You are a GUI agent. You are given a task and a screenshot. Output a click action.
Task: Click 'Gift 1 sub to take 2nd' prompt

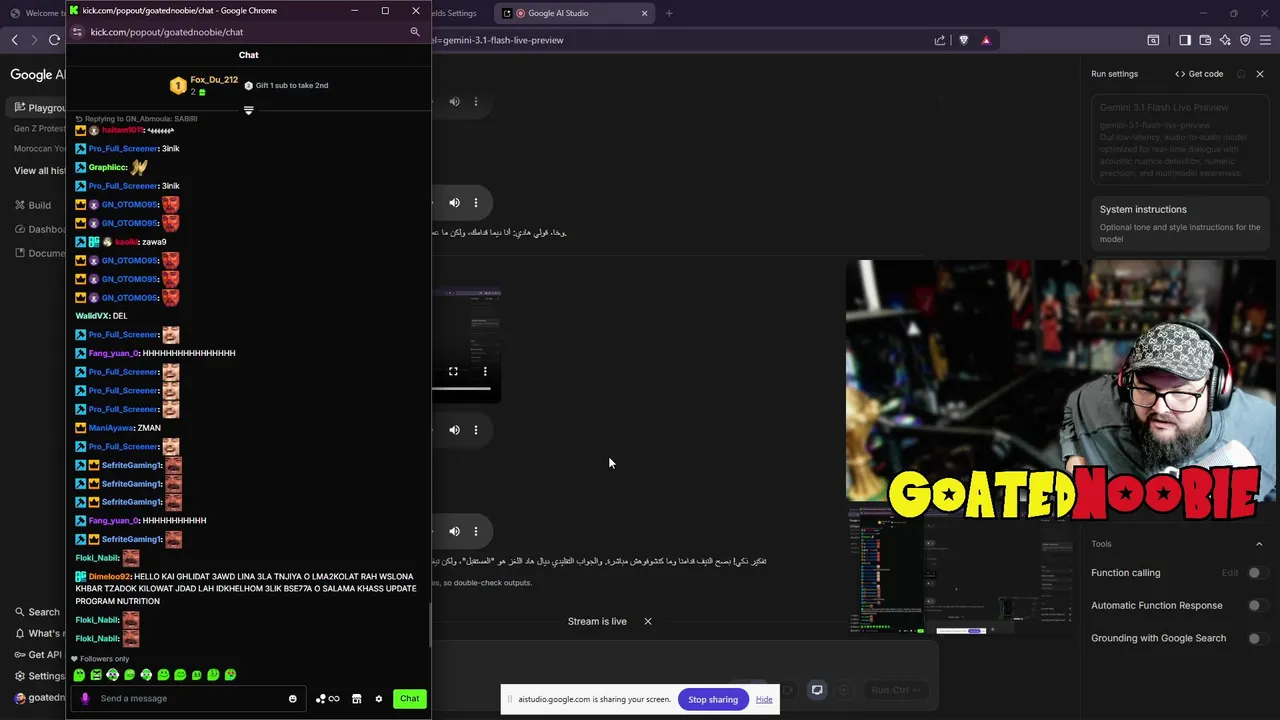click(x=286, y=85)
